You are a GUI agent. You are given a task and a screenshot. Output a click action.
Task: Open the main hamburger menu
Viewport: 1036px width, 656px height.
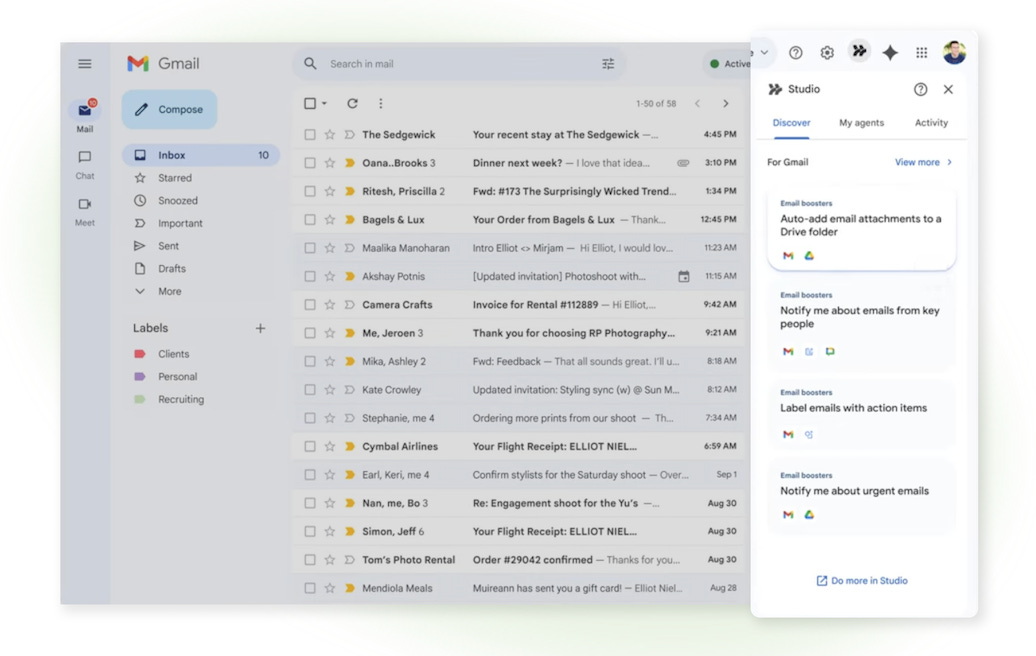[x=85, y=63]
